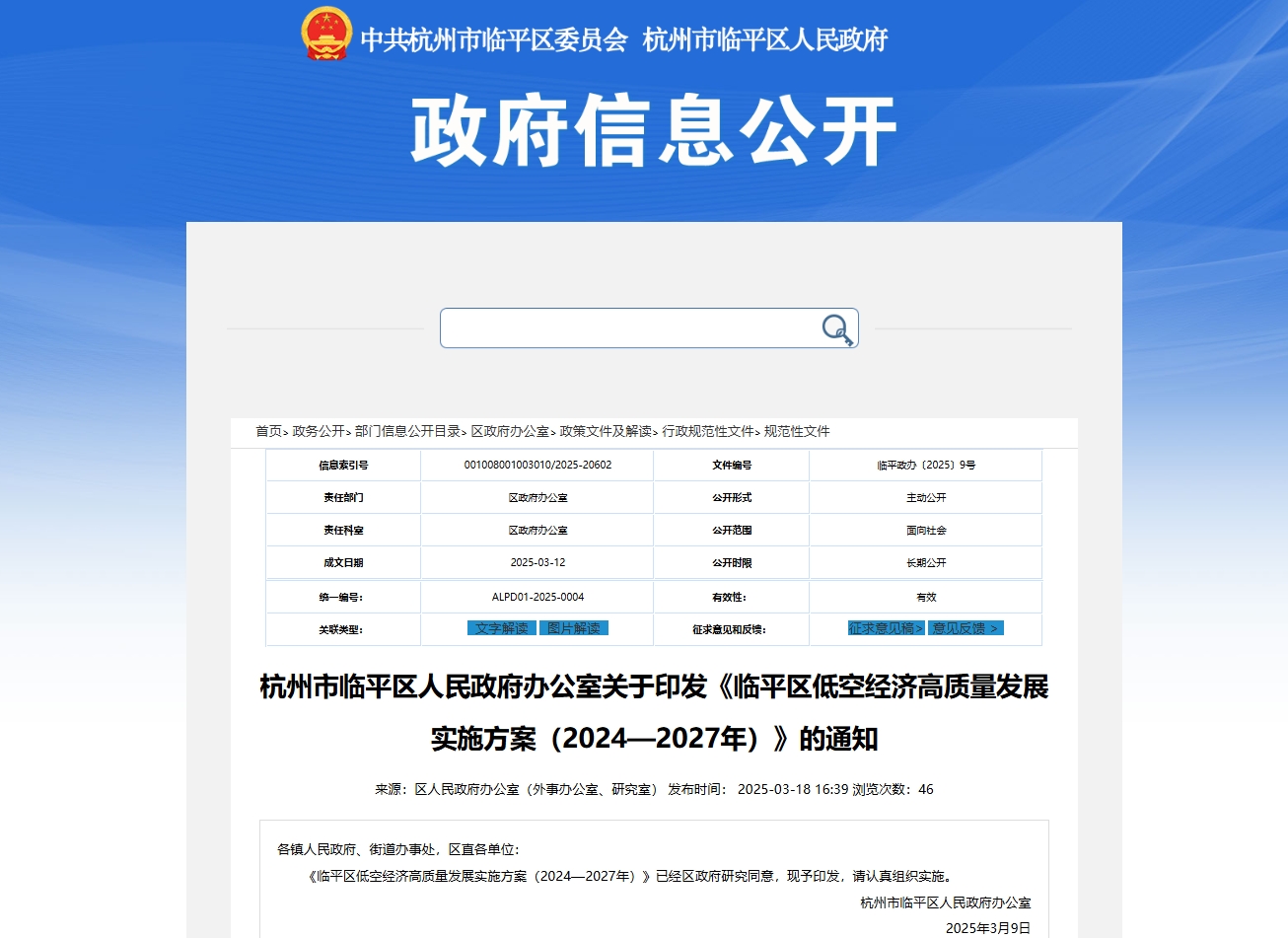Open the 意见反馈 link
Viewport: 1288px width, 938px height.
tap(966, 628)
